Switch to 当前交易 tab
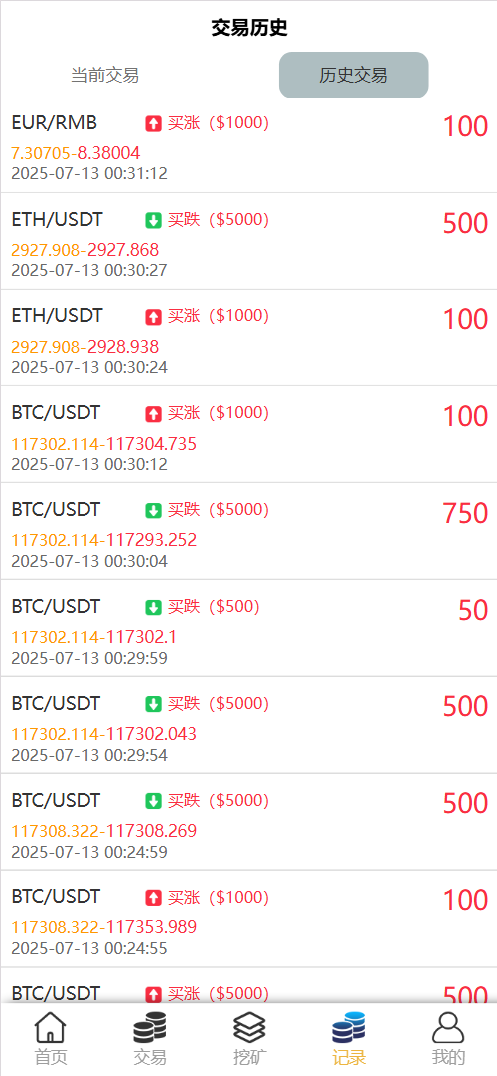Screen dimensions: 497x1076 105,75
